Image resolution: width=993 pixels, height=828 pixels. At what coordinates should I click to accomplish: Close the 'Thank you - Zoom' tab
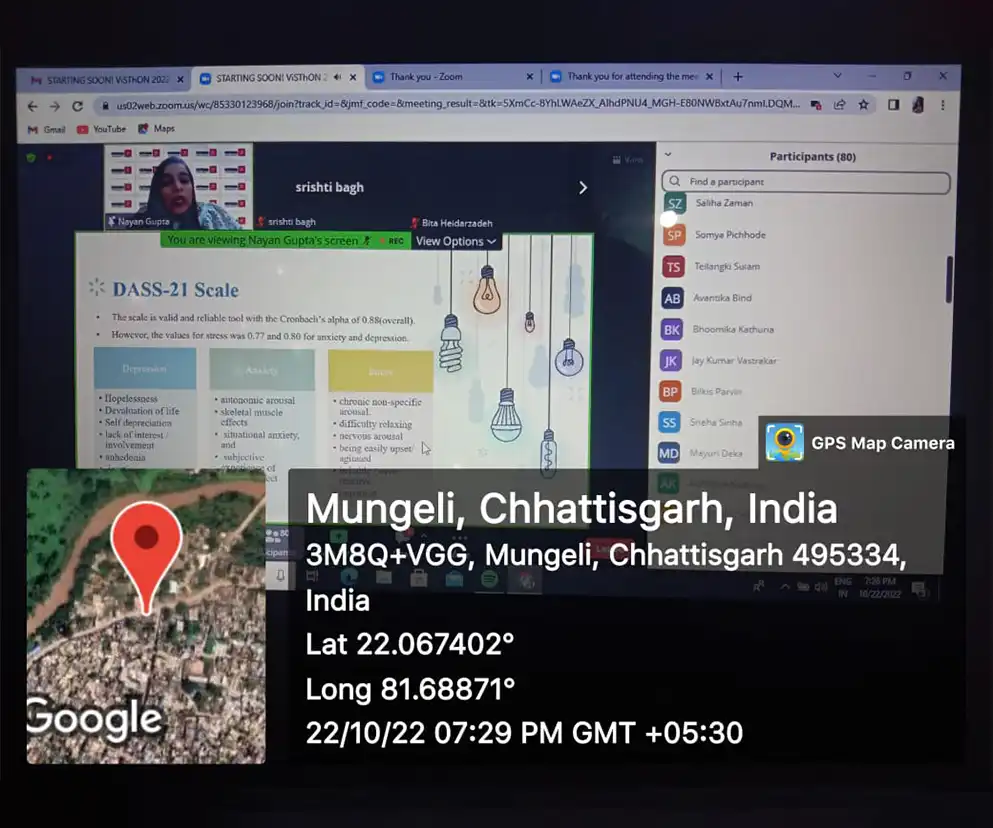pyautogui.click(x=530, y=77)
